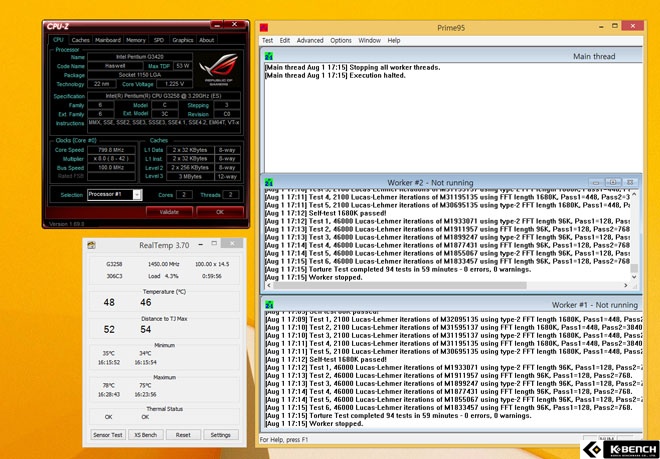The height and width of the screenshot is (459, 660).
Task: Select the CPU tab in CPU-Z
Action: click(58, 40)
